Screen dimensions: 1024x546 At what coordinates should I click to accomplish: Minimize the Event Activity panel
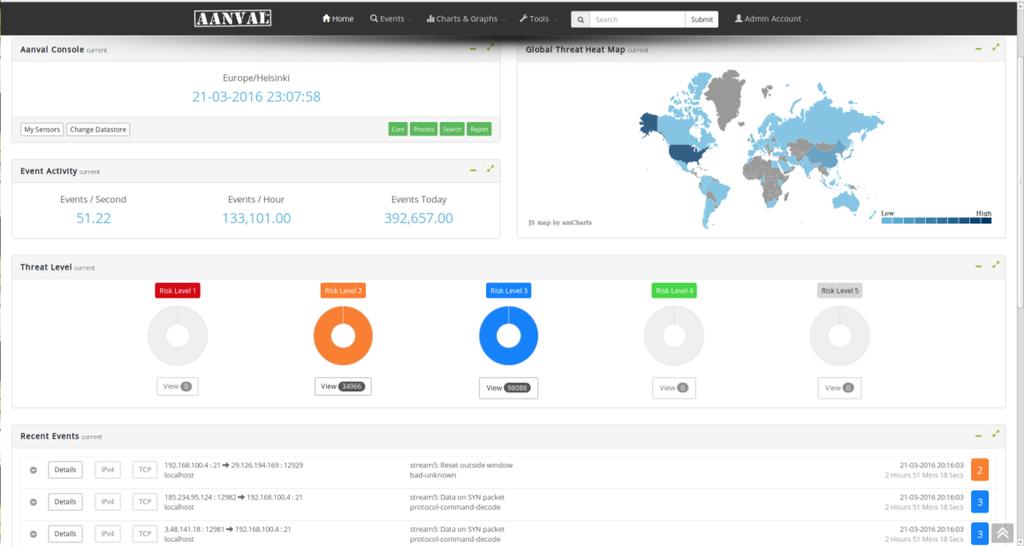click(x=473, y=170)
